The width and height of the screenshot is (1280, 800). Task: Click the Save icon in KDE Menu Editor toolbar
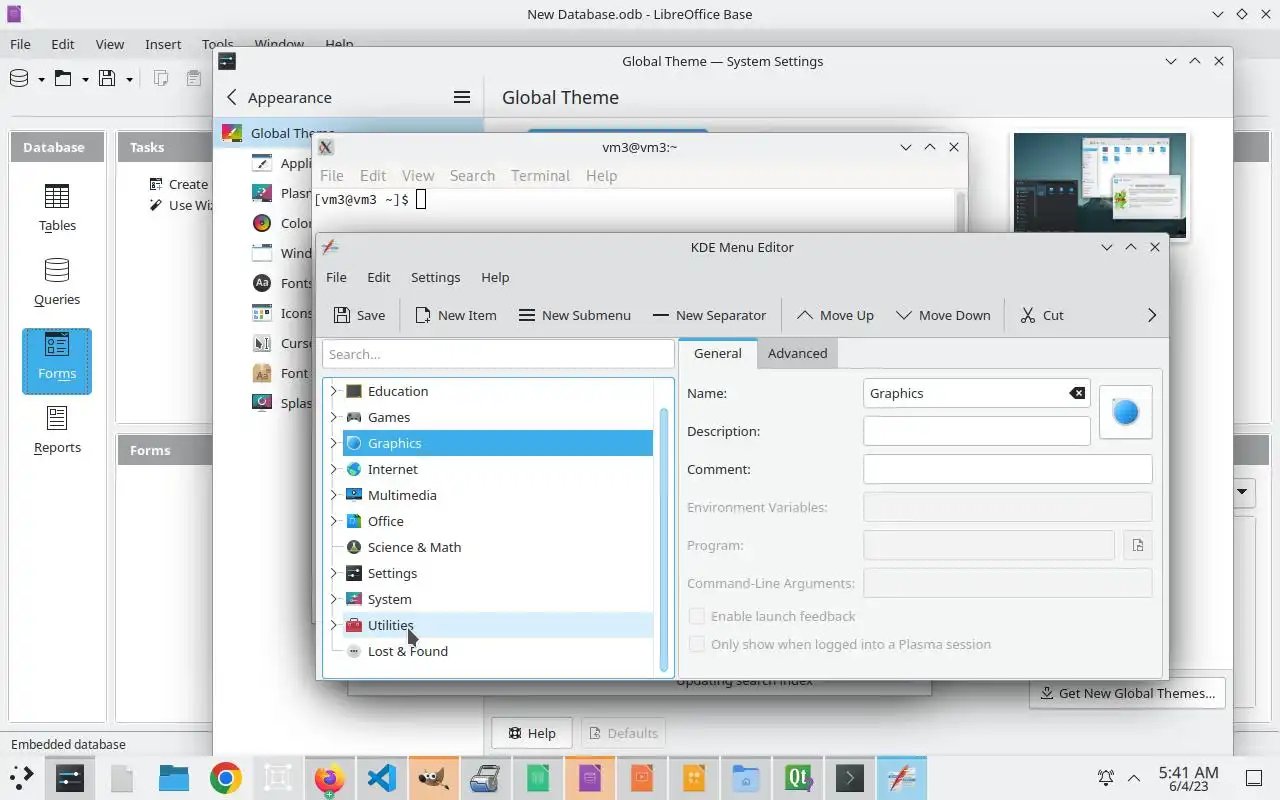coord(359,315)
